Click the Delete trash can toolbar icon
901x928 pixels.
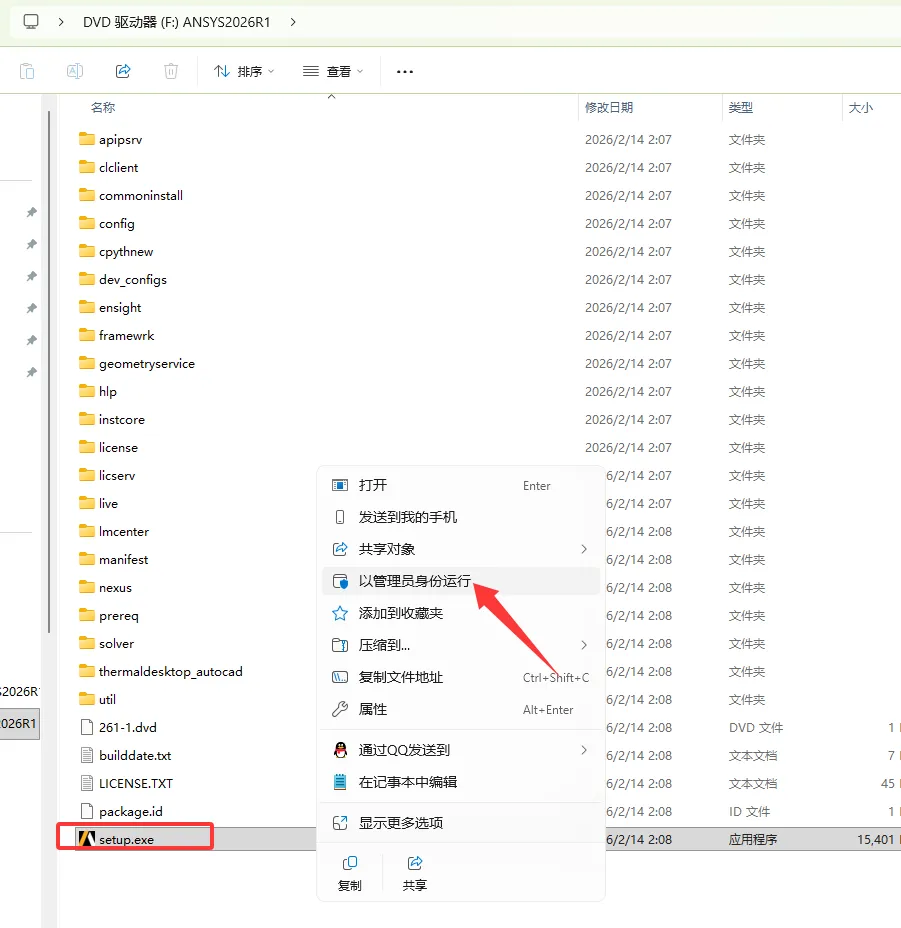[x=170, y=72]
